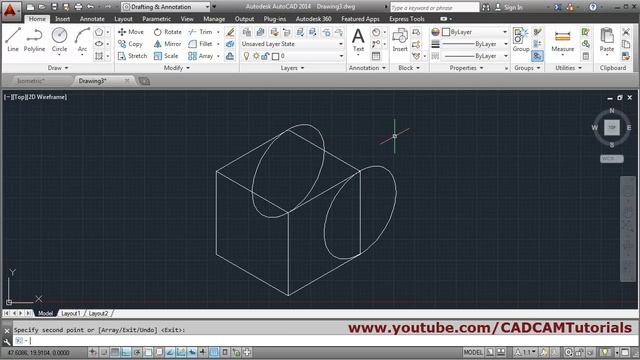Open the Parametric ribbon tab

(x=156, y=19)
